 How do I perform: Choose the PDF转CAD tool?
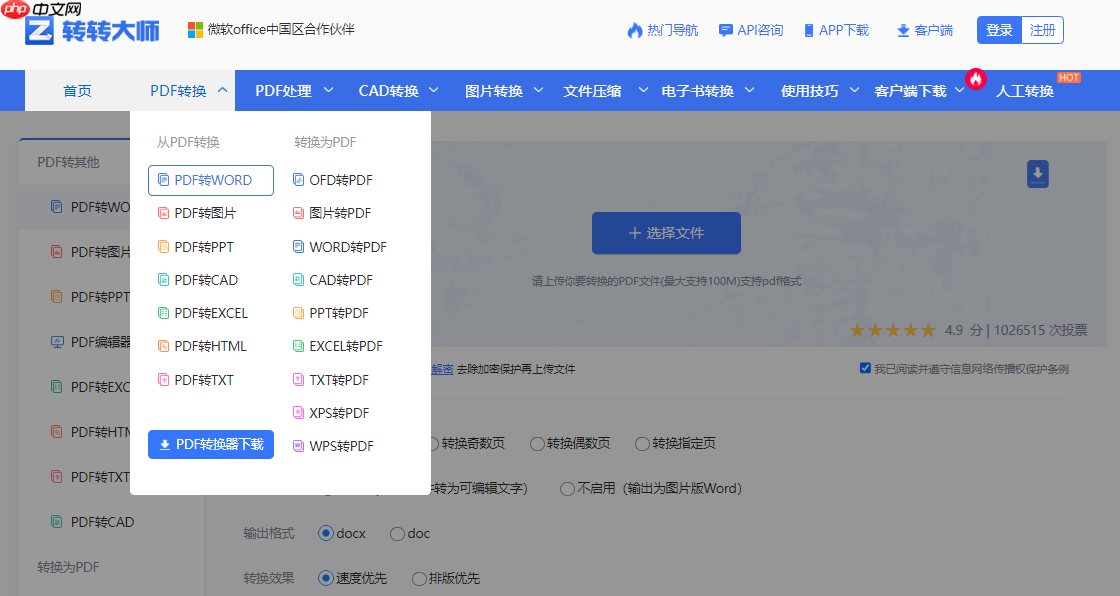[x=204, y=279]
